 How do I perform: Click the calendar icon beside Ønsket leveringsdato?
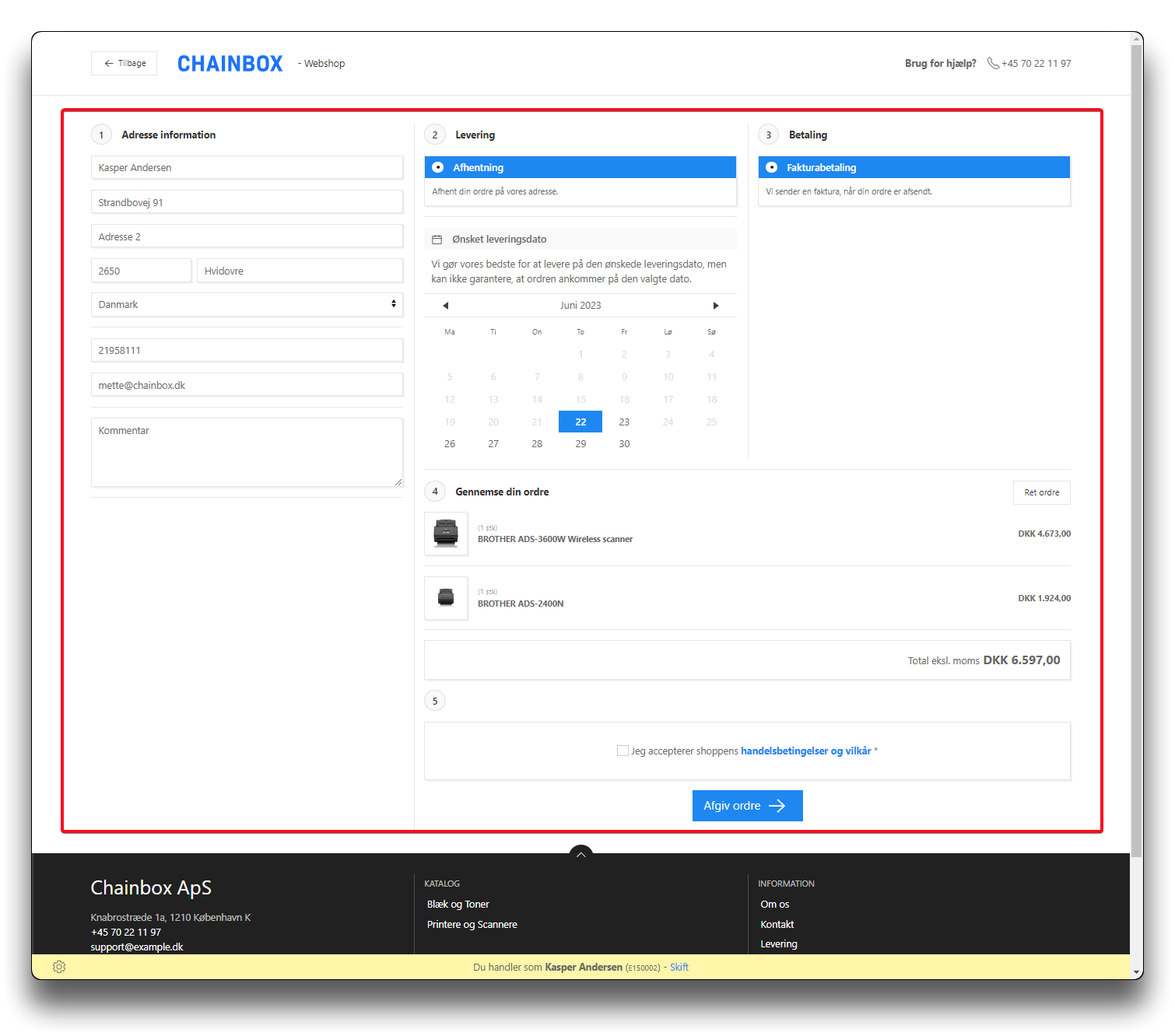437,240
